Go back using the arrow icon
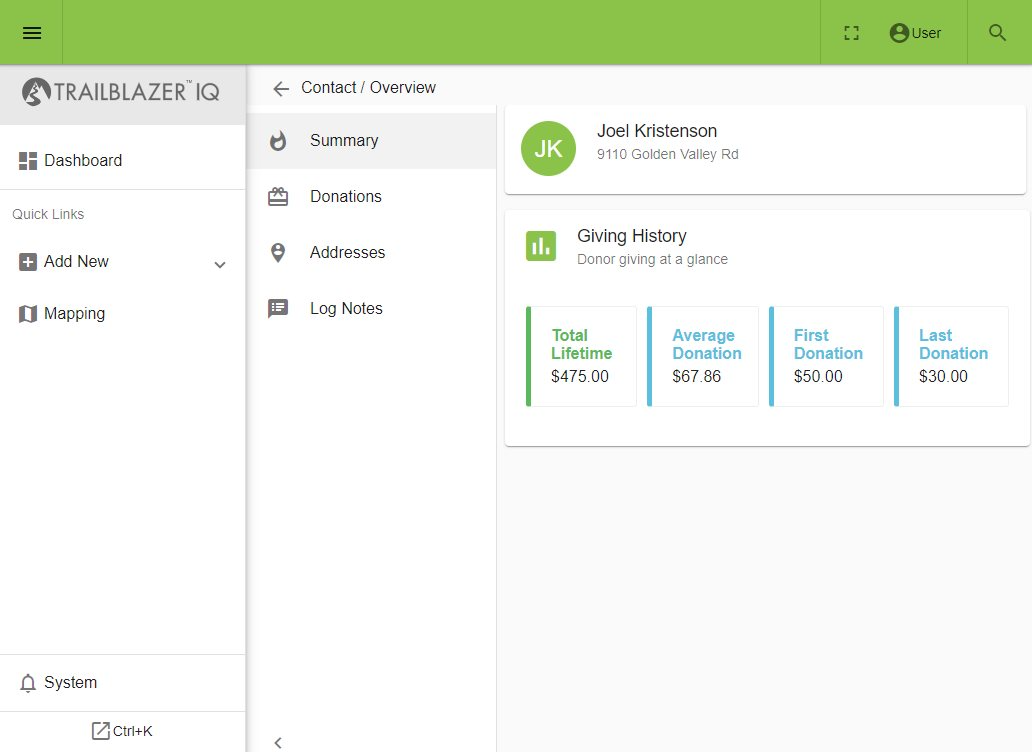The height and width of the screenshot is (752, 1032). pos(281,89)
